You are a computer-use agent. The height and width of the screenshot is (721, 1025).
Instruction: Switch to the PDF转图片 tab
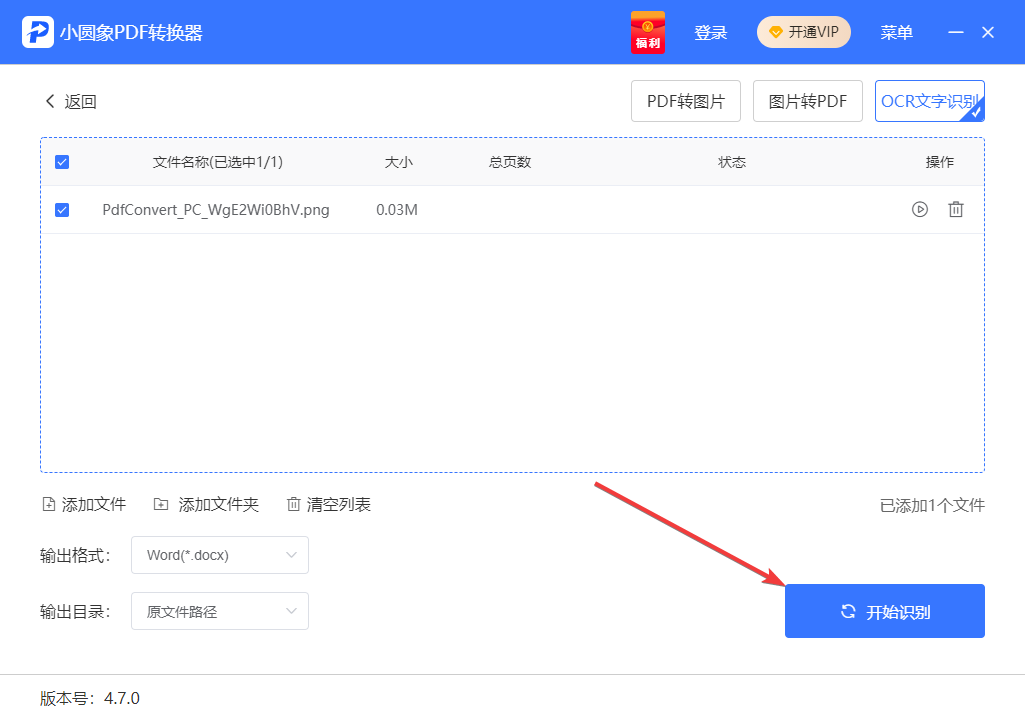point(685,100)
